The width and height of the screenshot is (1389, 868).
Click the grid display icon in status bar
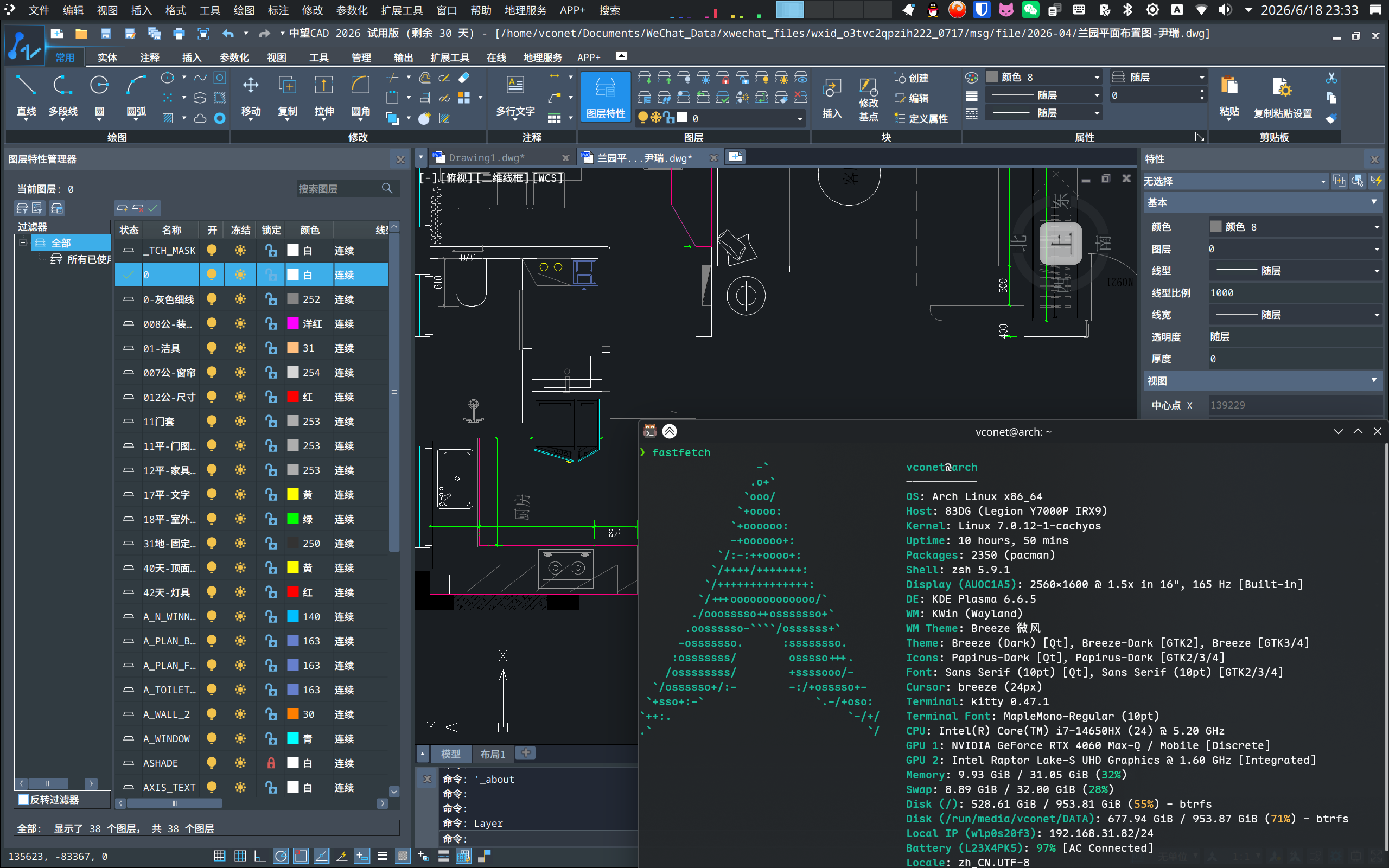[x=219, y=856]
